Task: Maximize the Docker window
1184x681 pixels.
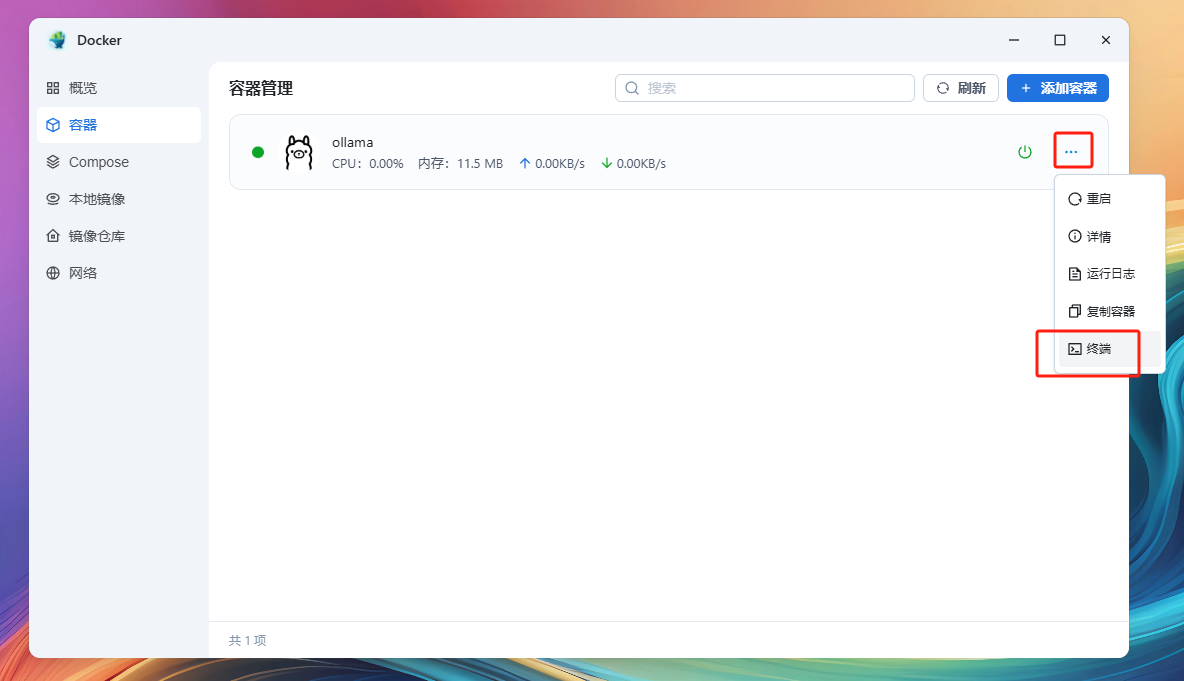Action: (1060, 40)
